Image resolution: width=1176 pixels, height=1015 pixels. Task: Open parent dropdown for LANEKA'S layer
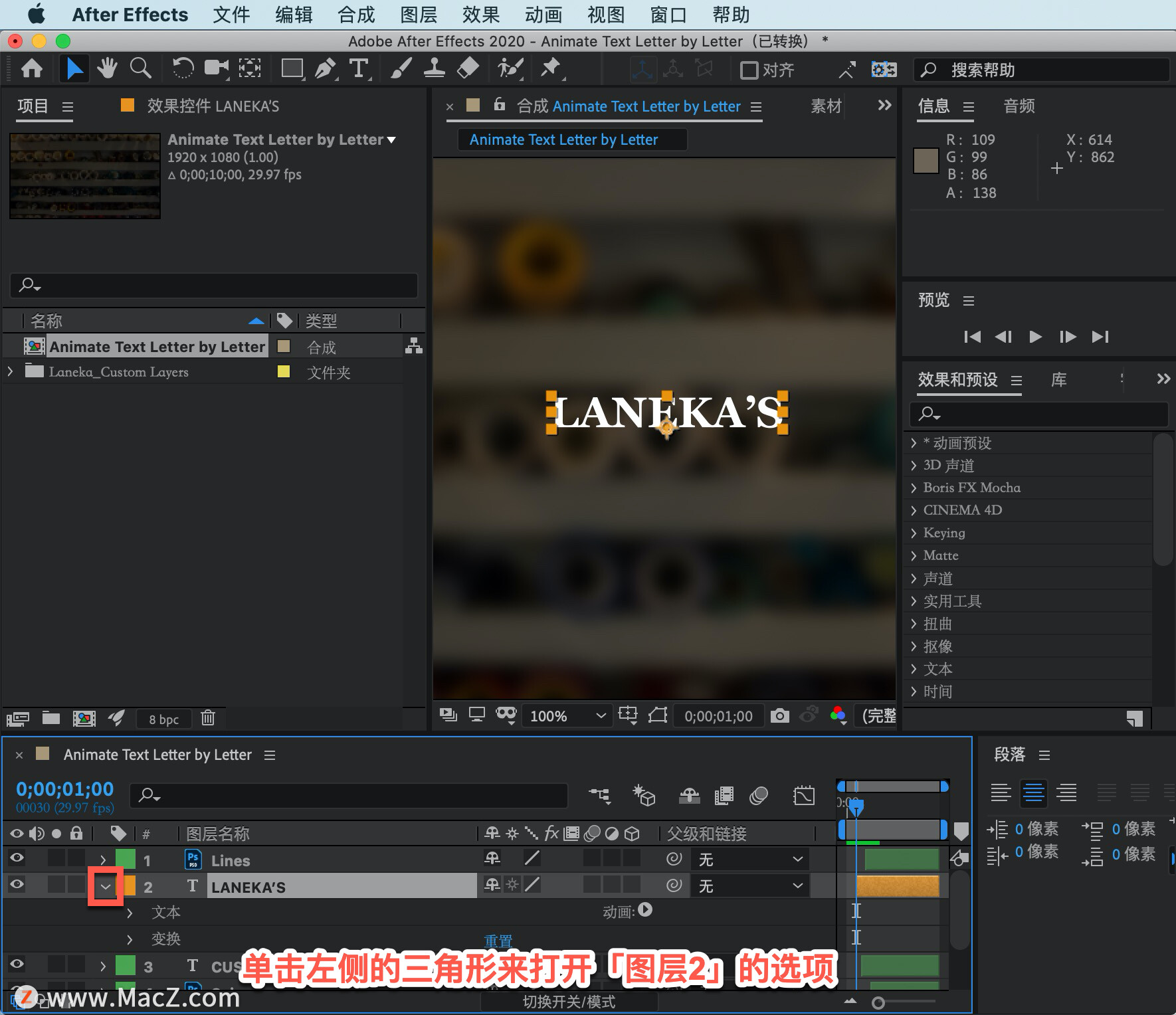tap(750, 886)
